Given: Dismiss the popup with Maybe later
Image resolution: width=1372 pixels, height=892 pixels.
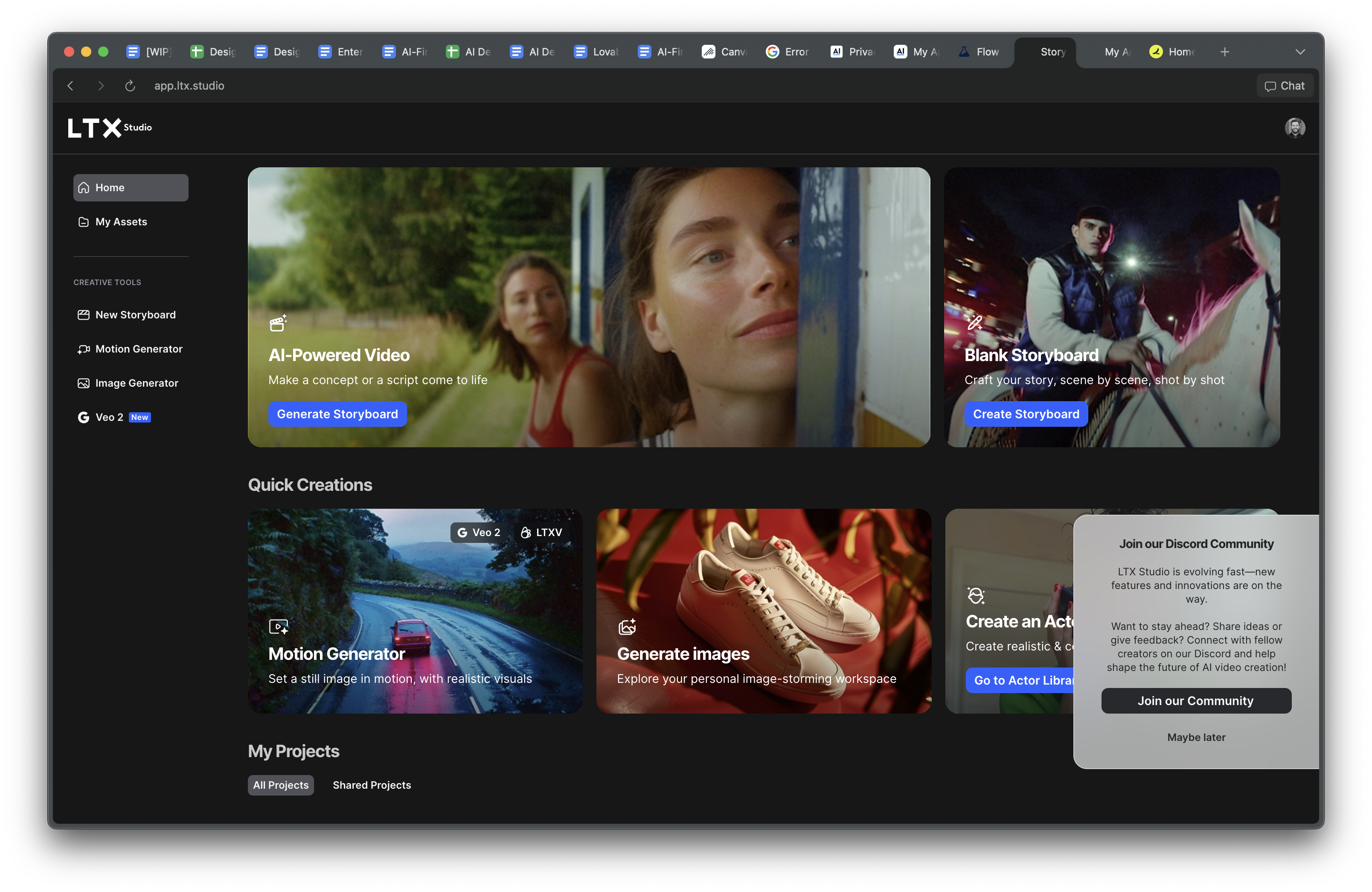Looking at the screenshot, I should click(x=1196, y=737).
